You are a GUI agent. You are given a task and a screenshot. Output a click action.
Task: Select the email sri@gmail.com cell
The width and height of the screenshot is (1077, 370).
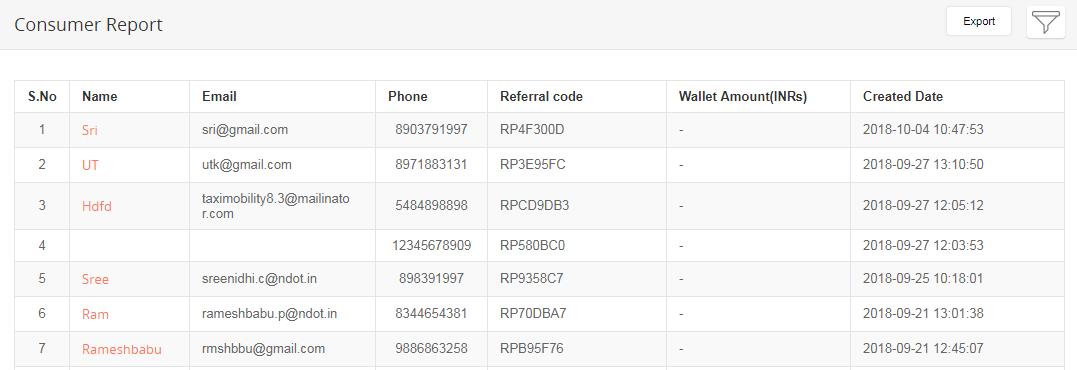pos(245,129)
